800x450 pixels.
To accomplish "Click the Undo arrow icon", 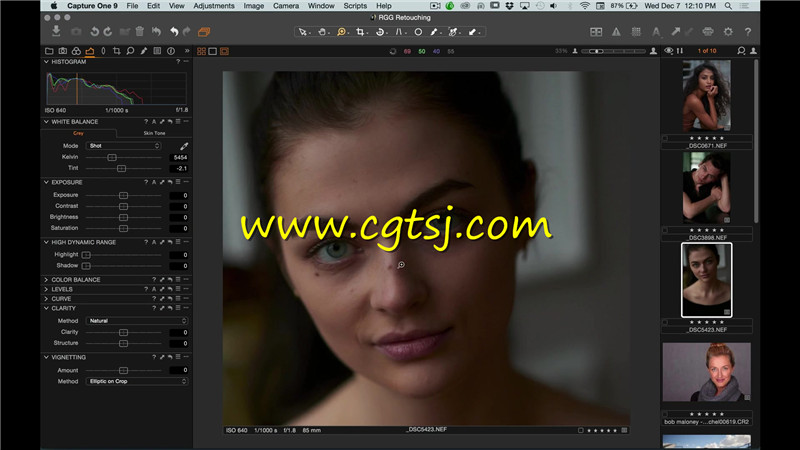I will tap(174, 32).
